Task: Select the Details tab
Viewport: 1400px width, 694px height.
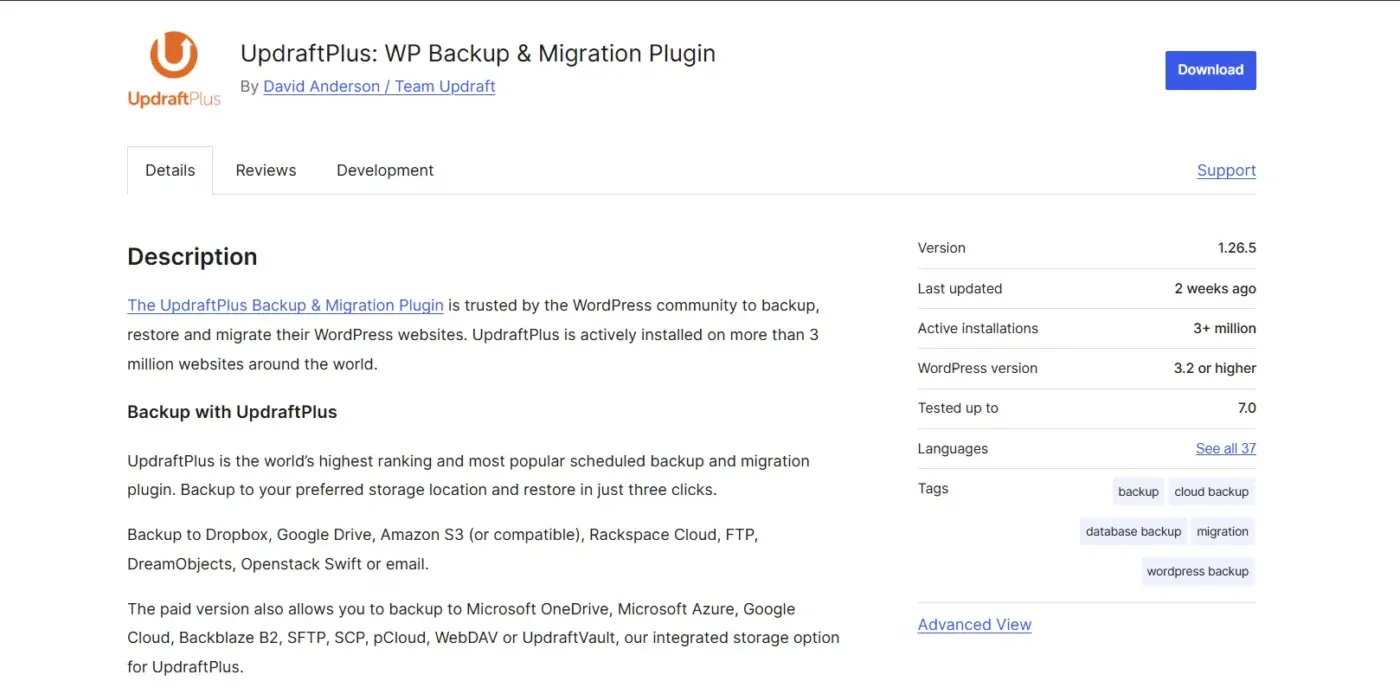Action: coord(170,170)
